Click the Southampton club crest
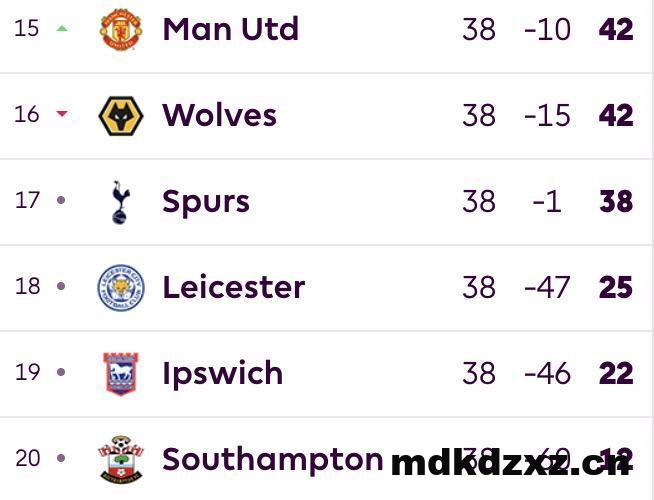Image resolution: width=654 pixels, height=500 pixels. click(121, 460)
